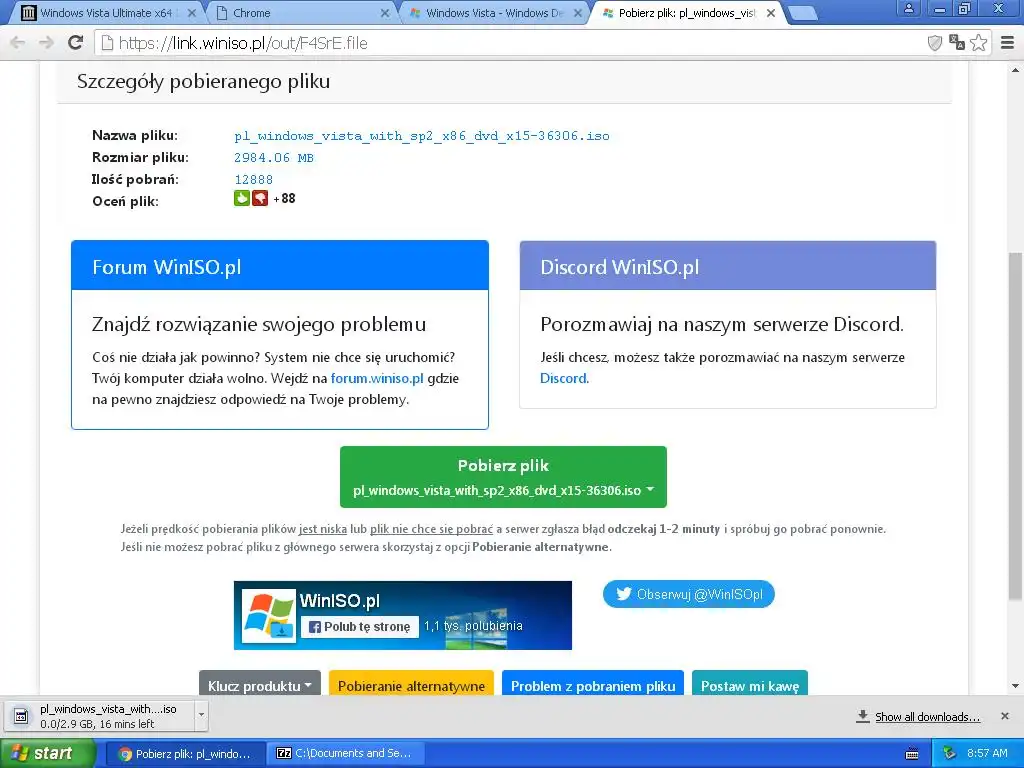Click the download count '12888'

coord(253,180)
